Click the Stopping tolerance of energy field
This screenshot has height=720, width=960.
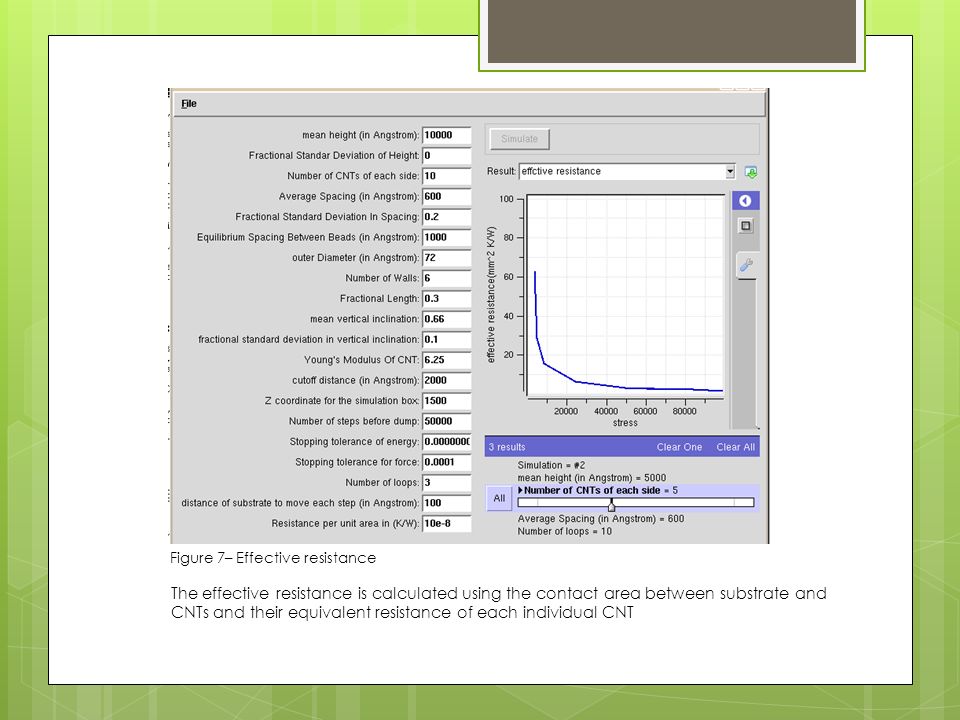click(446, 441)
